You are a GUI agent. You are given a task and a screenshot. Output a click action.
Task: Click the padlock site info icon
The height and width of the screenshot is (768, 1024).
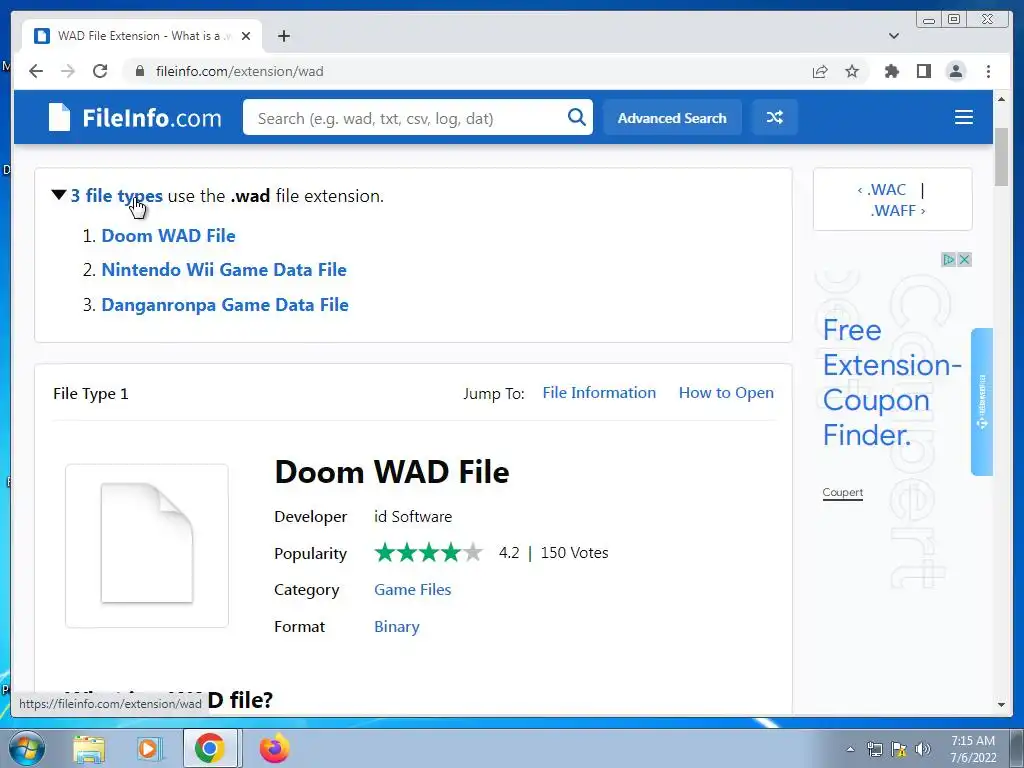(140, 71)
